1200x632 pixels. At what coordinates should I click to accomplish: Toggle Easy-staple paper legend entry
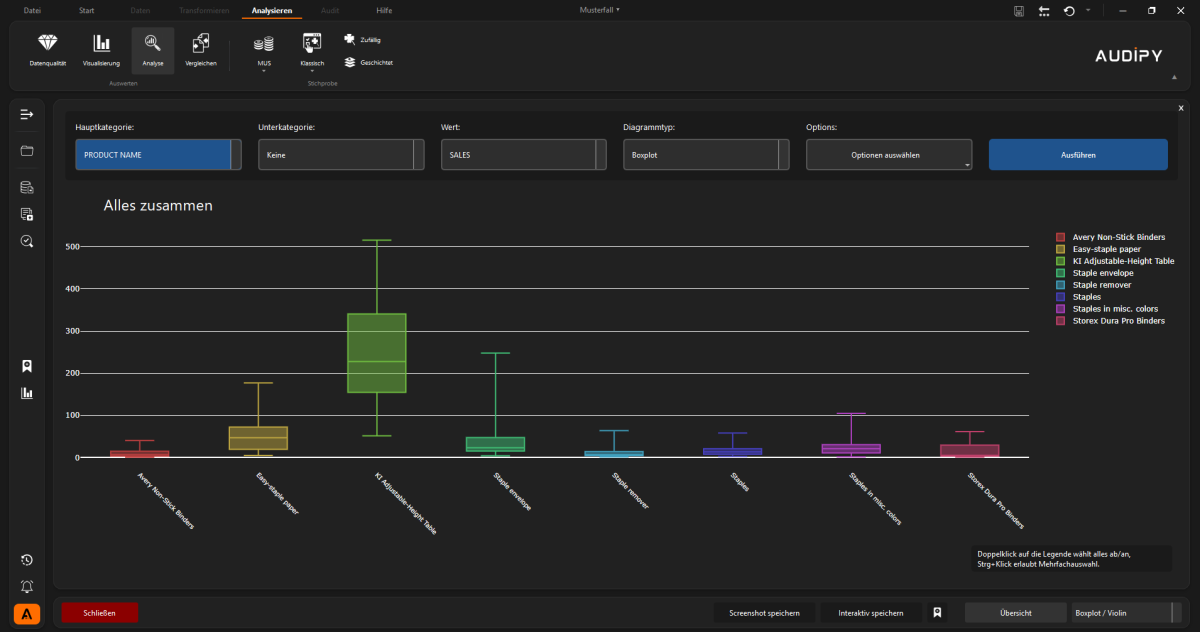(x=1106, y=249)
